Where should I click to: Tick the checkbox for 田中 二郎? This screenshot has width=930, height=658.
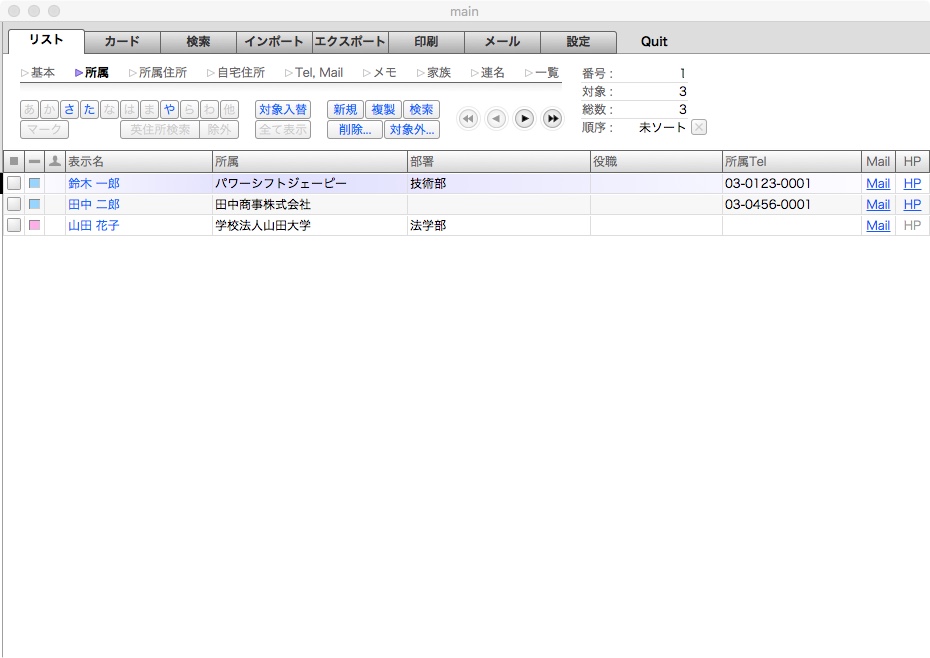pyautogui.click(x=14, y=205)
